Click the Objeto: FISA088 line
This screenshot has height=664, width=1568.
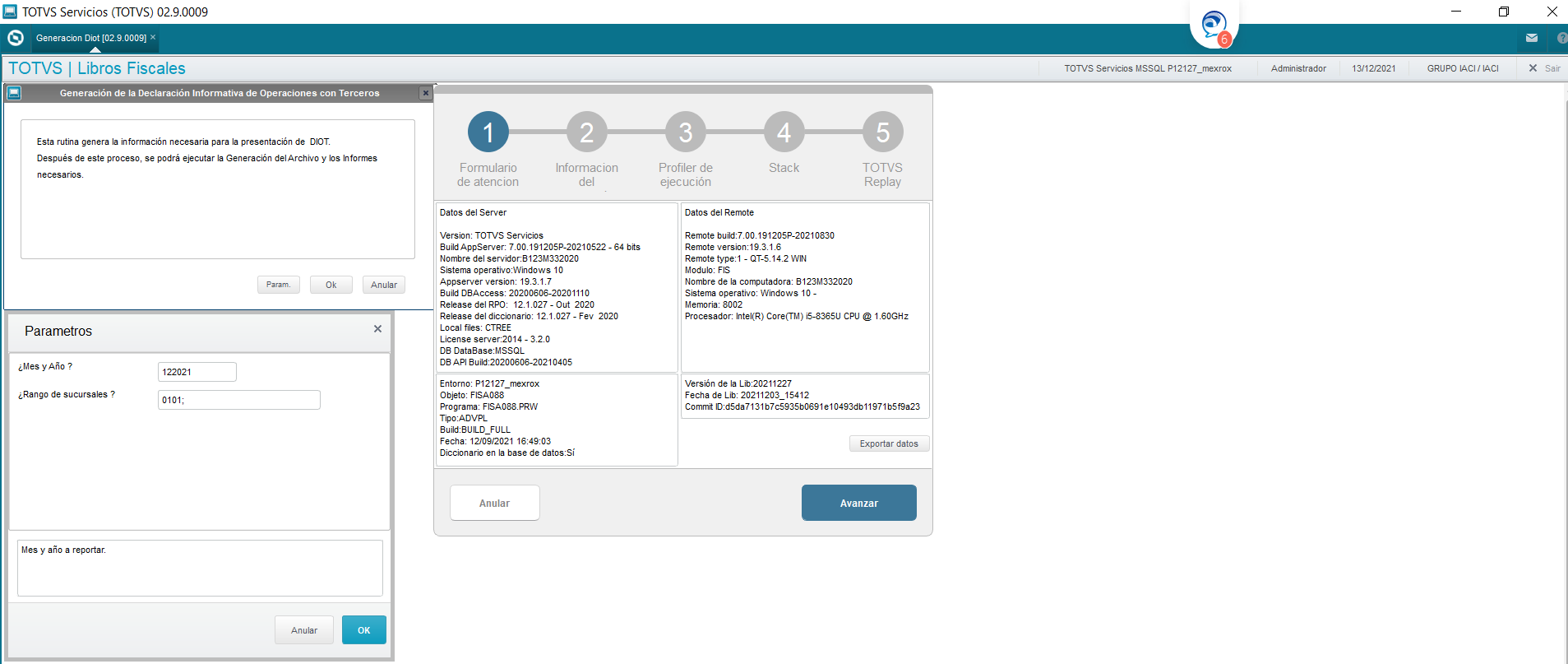pyautogui.click(x=472, y=395)
